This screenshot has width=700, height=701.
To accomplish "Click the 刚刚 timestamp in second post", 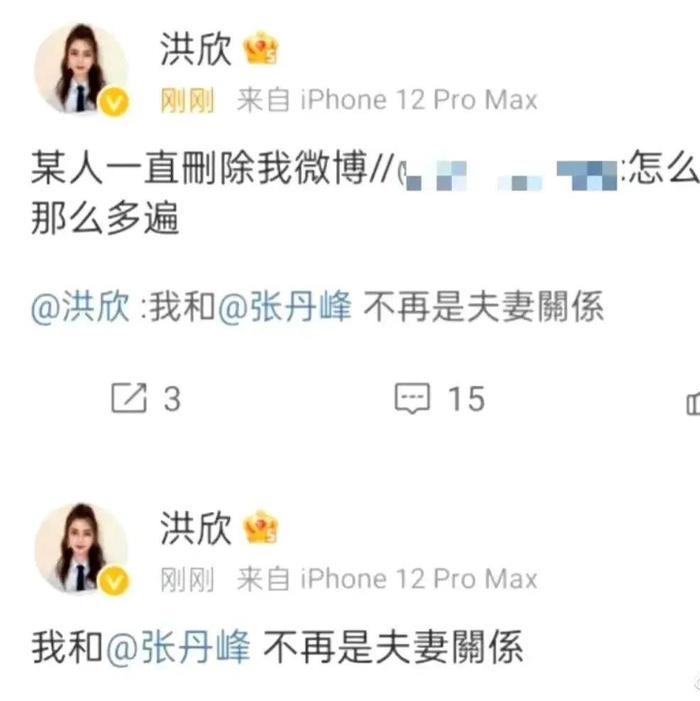I will [187, 579].
